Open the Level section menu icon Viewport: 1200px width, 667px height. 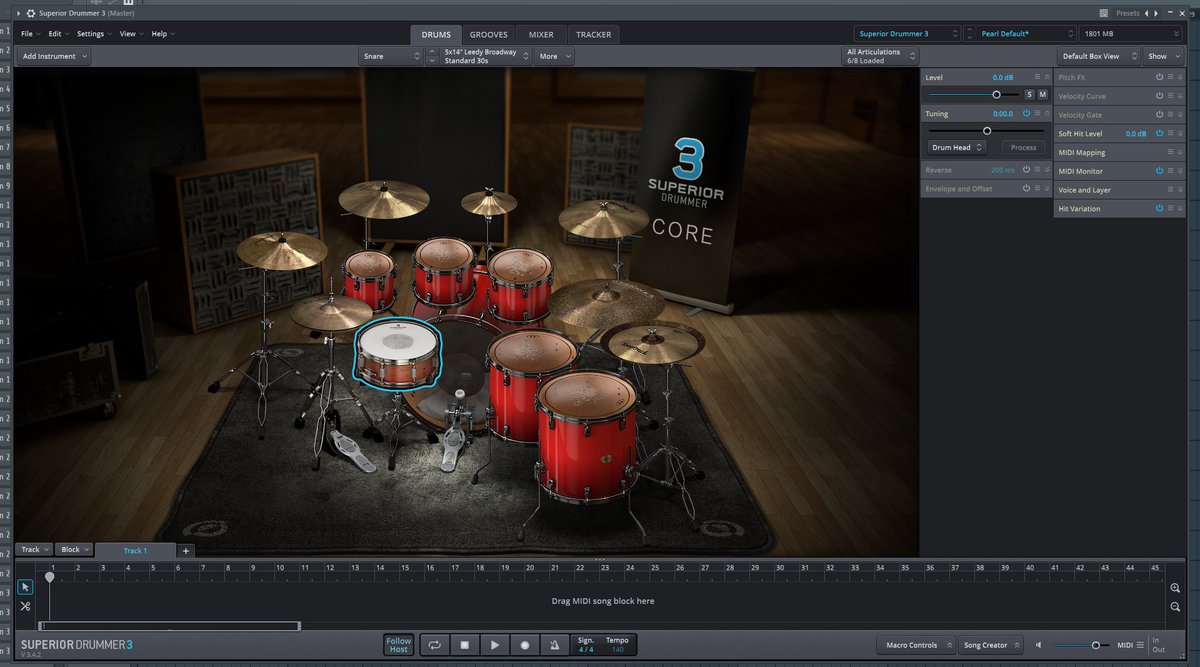pyautogui.click(x=1038, y=77)
